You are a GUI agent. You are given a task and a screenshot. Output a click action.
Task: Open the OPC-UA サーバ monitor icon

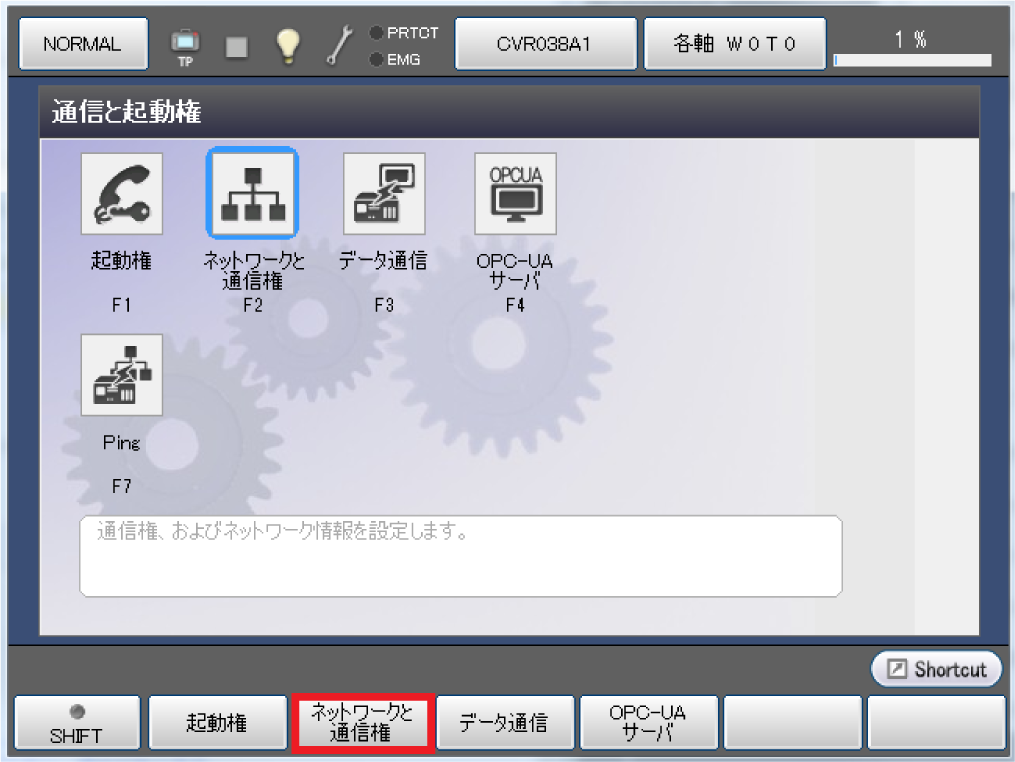click(x=515, y=194)
